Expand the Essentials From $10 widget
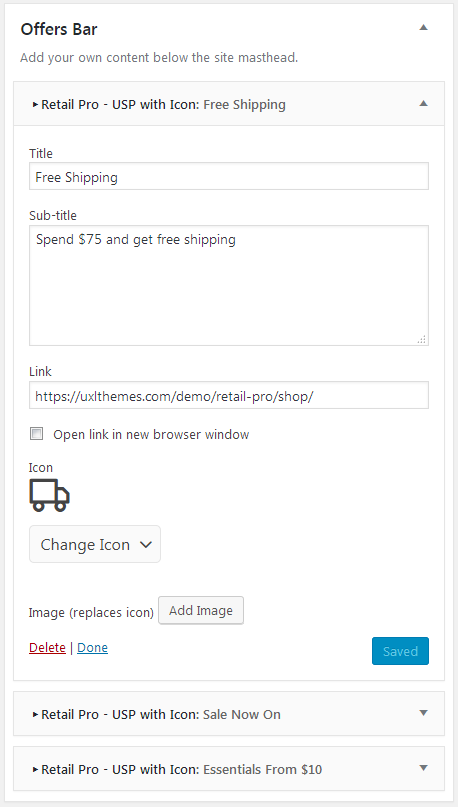458x807 pixels. pyautogui.click(x=229, y=768)
